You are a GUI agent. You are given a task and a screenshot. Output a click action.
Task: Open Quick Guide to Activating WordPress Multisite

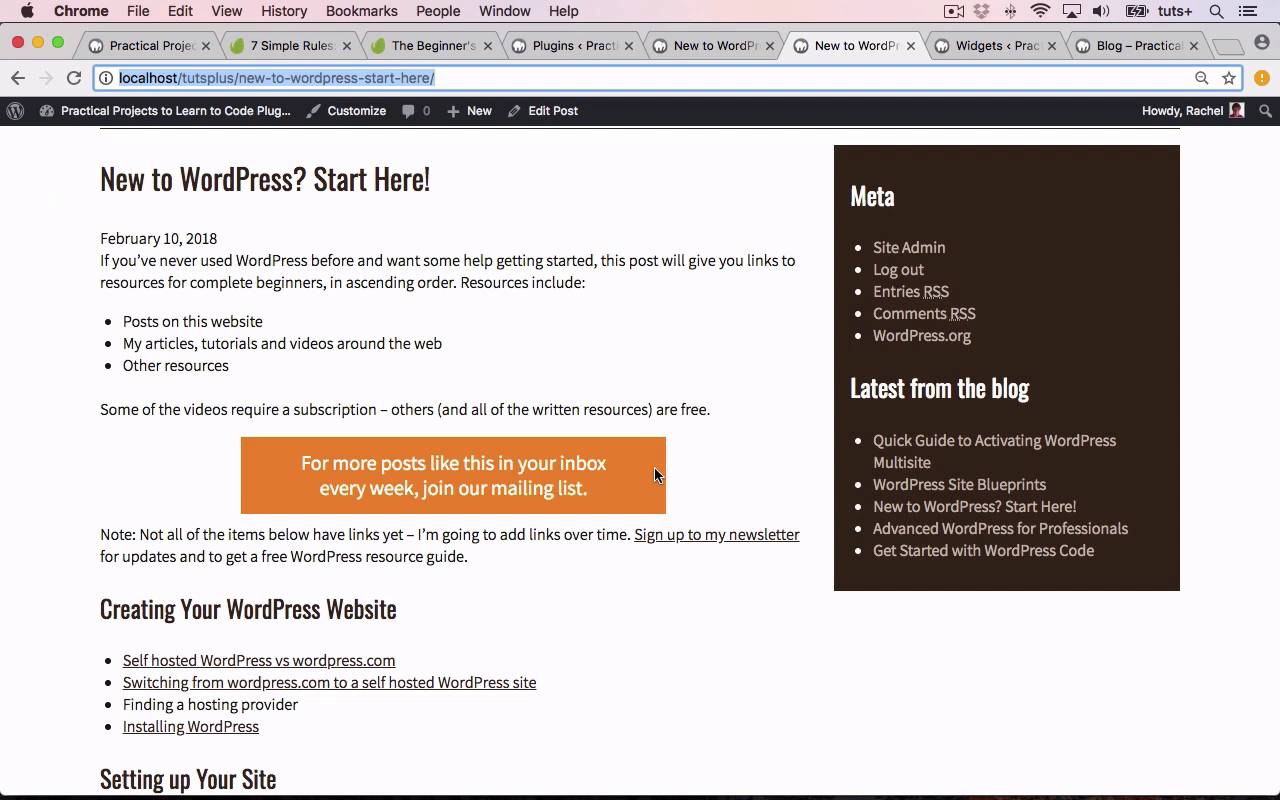click(994, 451)
